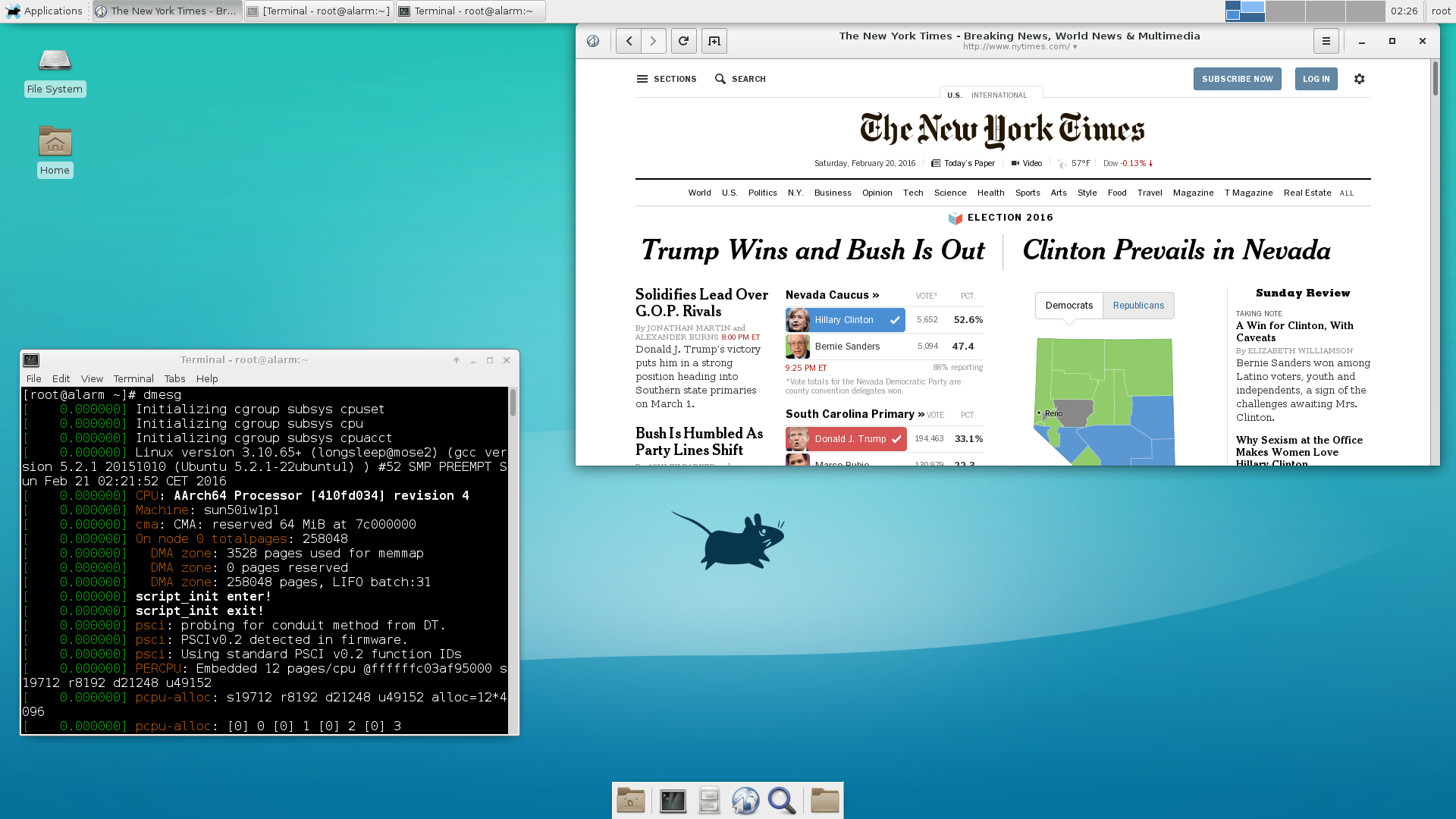Click the terminal keep-above arrow button
Viewport: 1456px width, 819px height.
(457, 360)
